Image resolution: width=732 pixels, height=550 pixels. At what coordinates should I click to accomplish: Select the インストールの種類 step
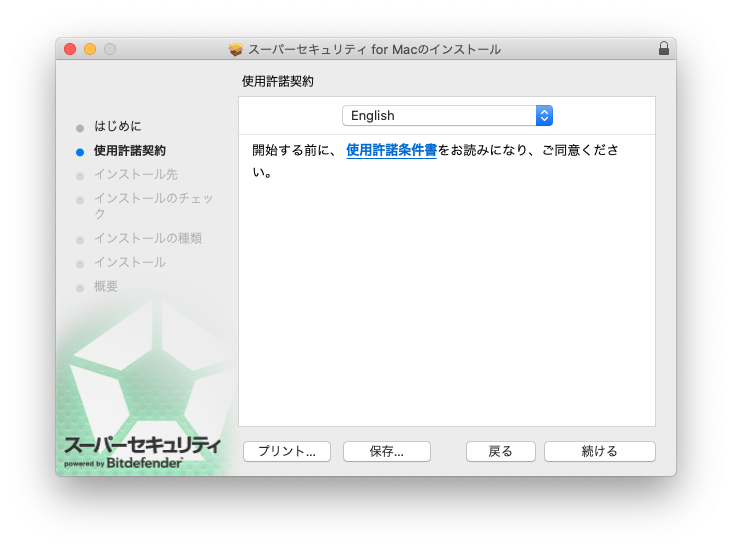[148, 238]
